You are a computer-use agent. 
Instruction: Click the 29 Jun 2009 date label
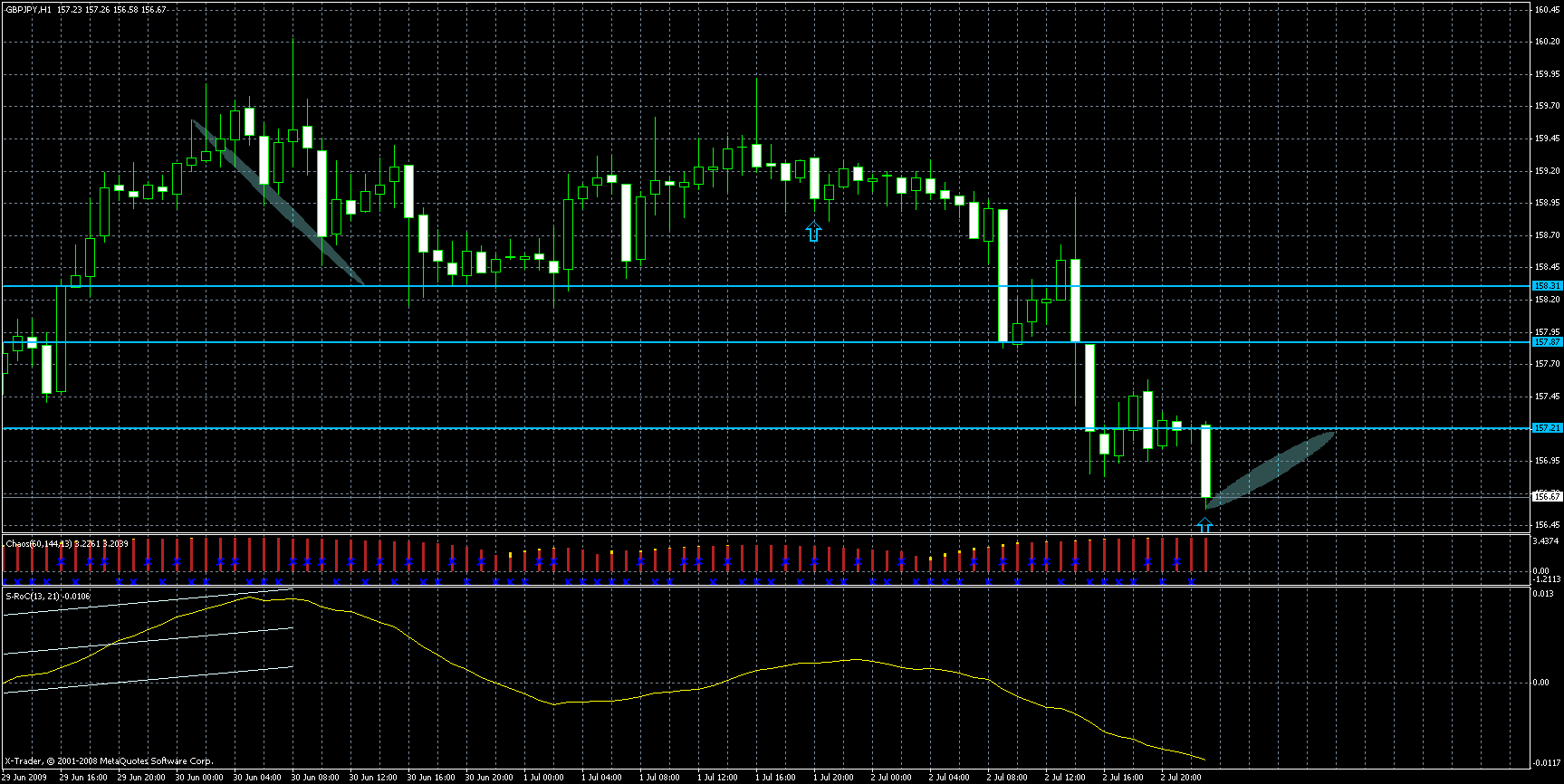[24, 778]
